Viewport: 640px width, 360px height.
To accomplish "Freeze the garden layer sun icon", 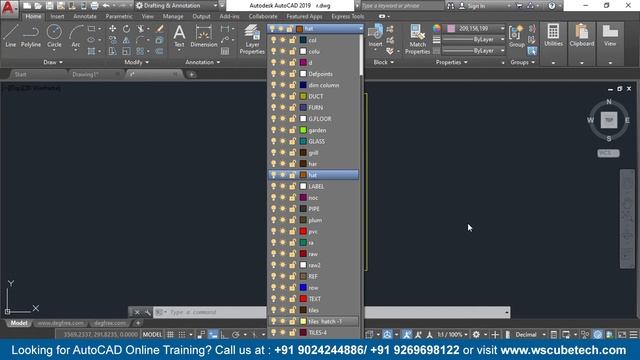I will 282,130.
